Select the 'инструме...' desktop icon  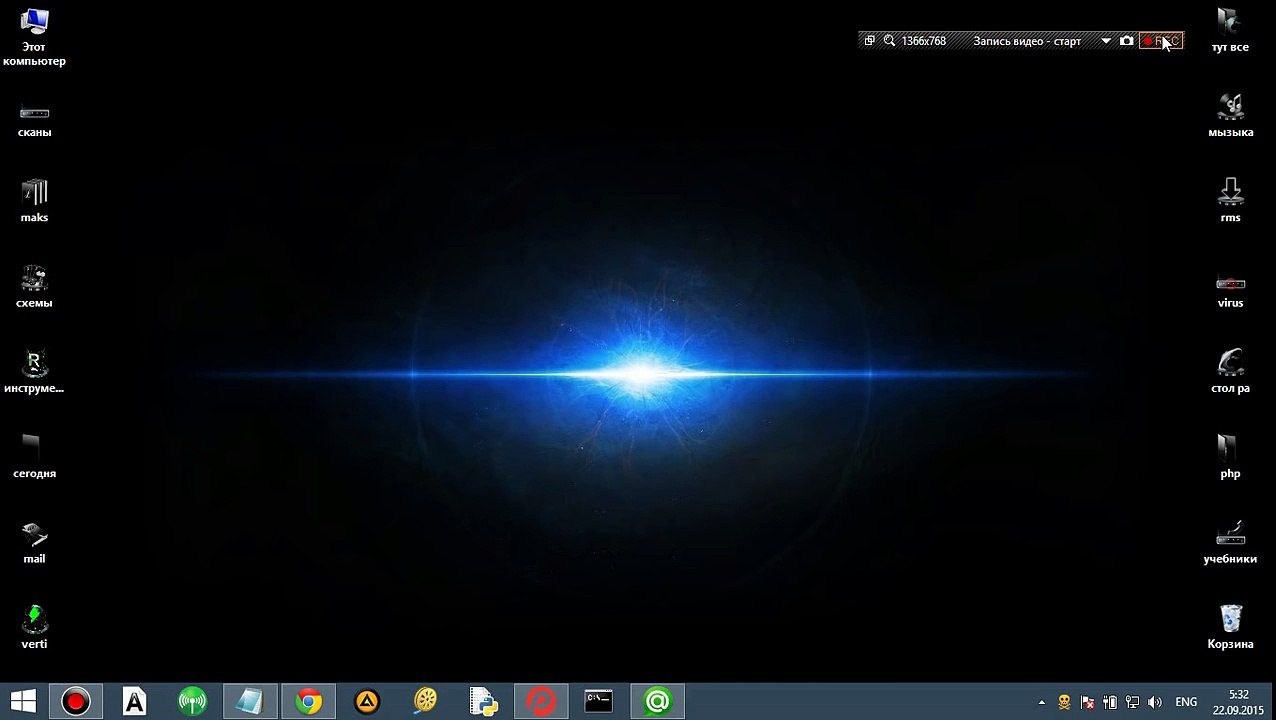[x=34, y=372]
